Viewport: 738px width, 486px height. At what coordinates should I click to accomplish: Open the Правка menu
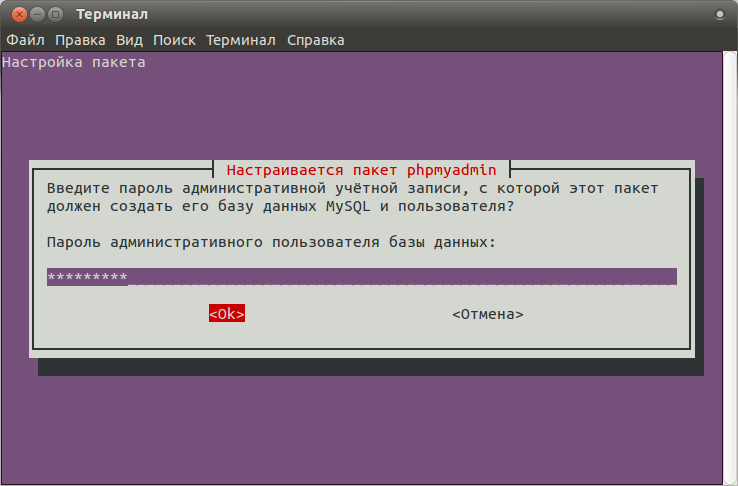pyautogui.click(x=80, y=40)
